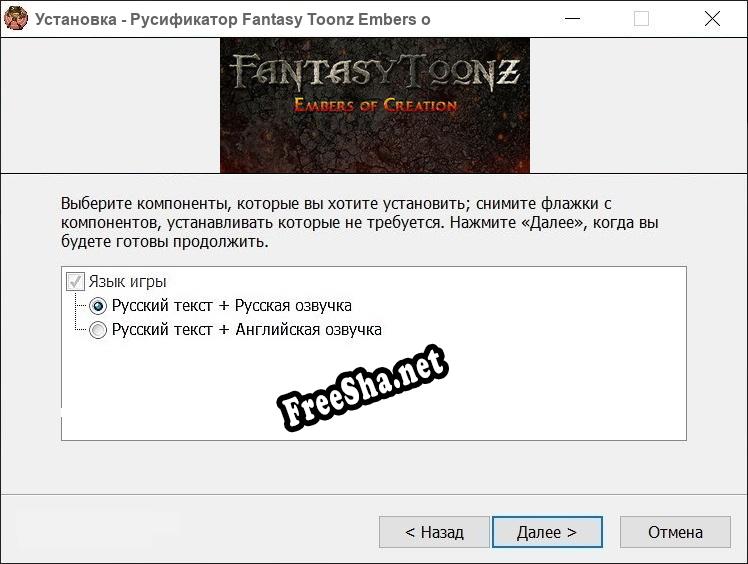
Task: Continue with the Далее > button
Action: point(547,532)
